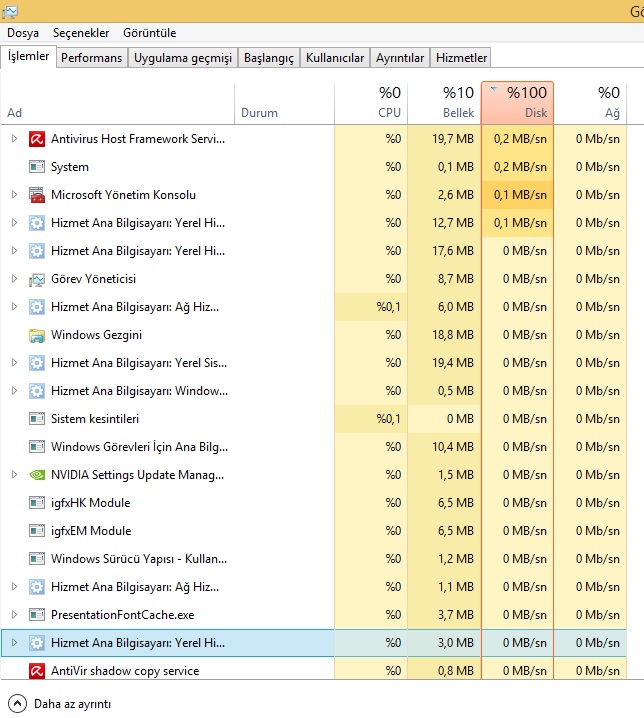Screen dimensions: 644x718
Task: Select the İşlemler tab
Action: pyautogui.click(x=28, y=56)
